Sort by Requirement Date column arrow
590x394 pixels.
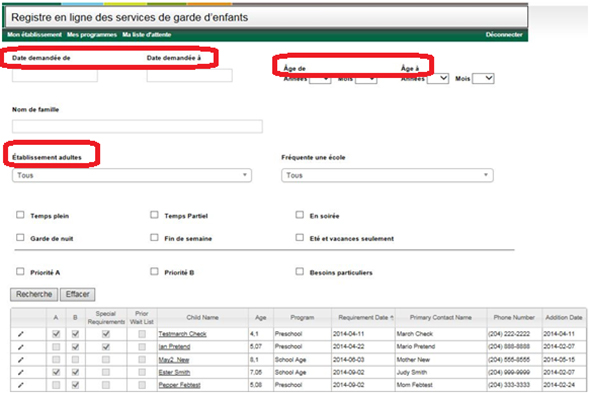coord(392,318)
